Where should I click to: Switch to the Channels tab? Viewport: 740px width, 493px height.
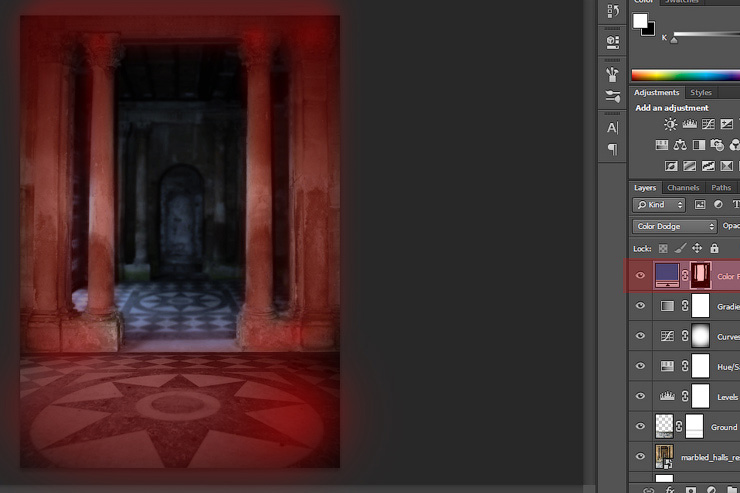(x=683, y=188)
